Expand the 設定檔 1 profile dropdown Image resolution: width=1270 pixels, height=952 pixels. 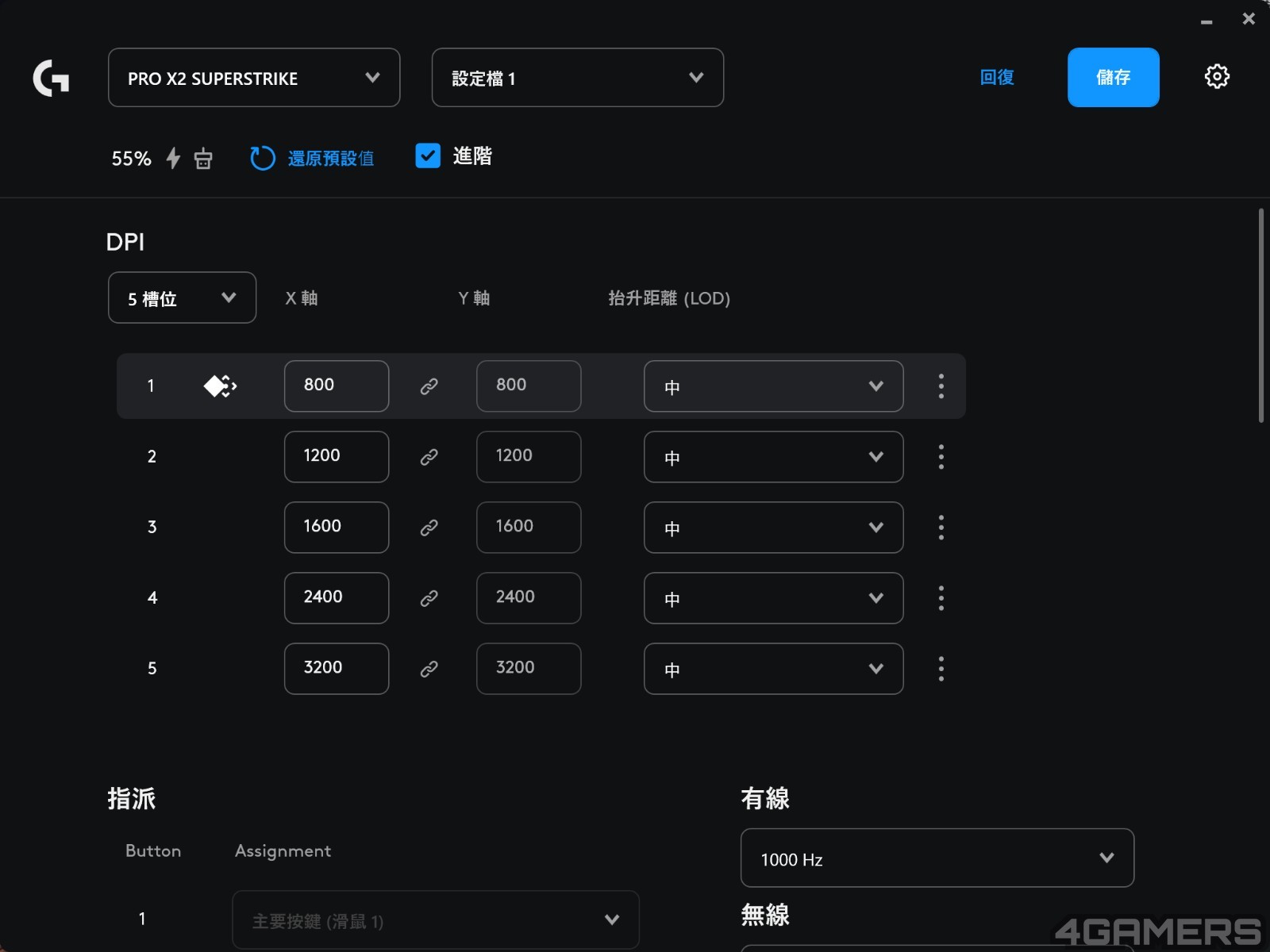[x=577, y=78]
